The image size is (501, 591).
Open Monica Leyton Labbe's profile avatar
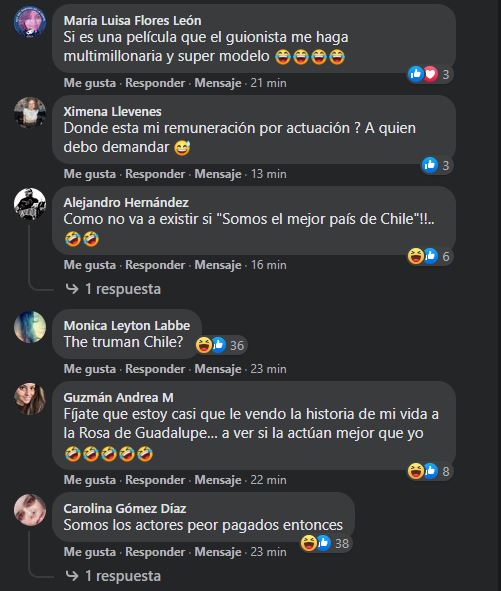30,327
